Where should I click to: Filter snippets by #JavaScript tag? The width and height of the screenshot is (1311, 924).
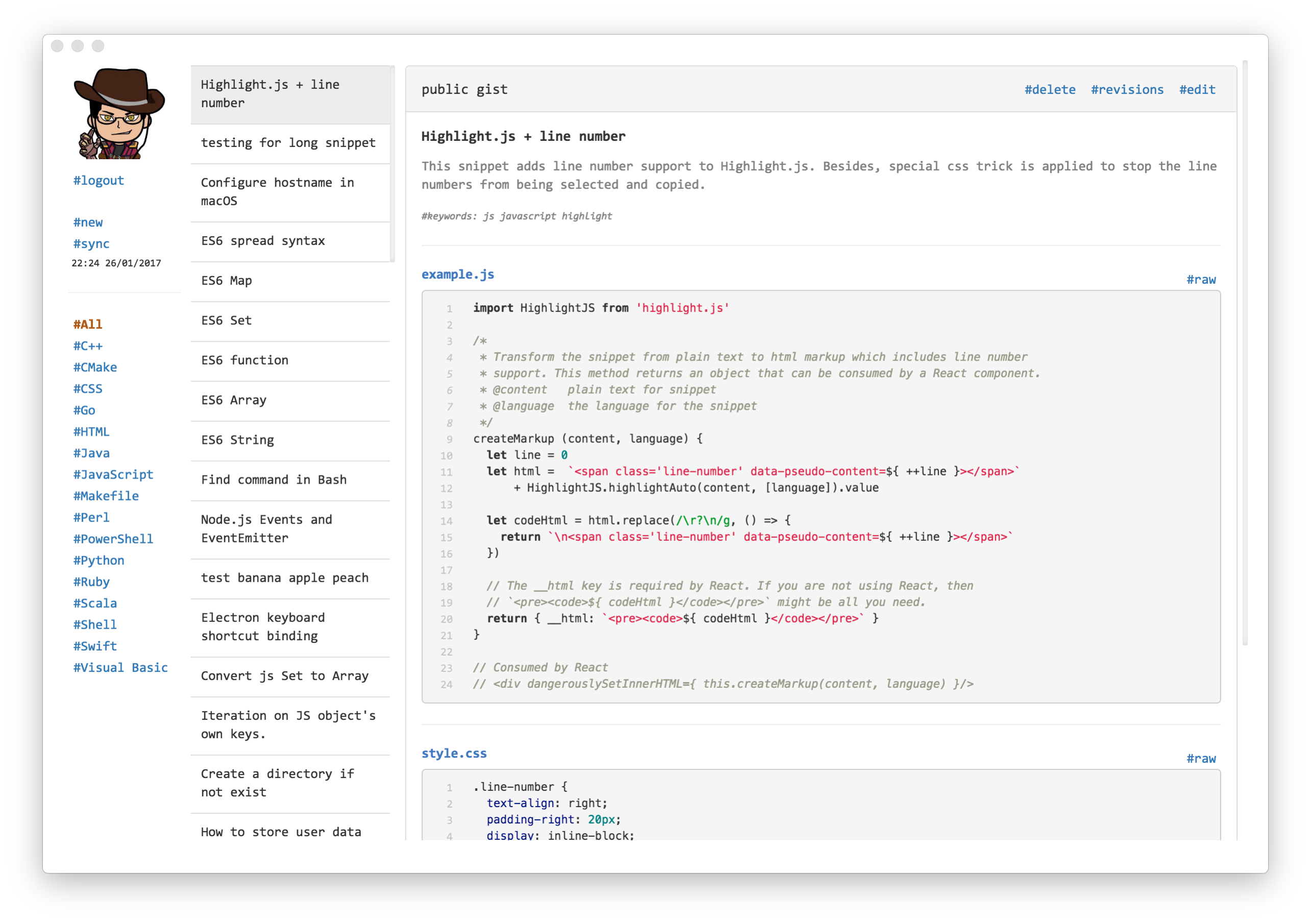pyautogui.click(x=113, y=475)
